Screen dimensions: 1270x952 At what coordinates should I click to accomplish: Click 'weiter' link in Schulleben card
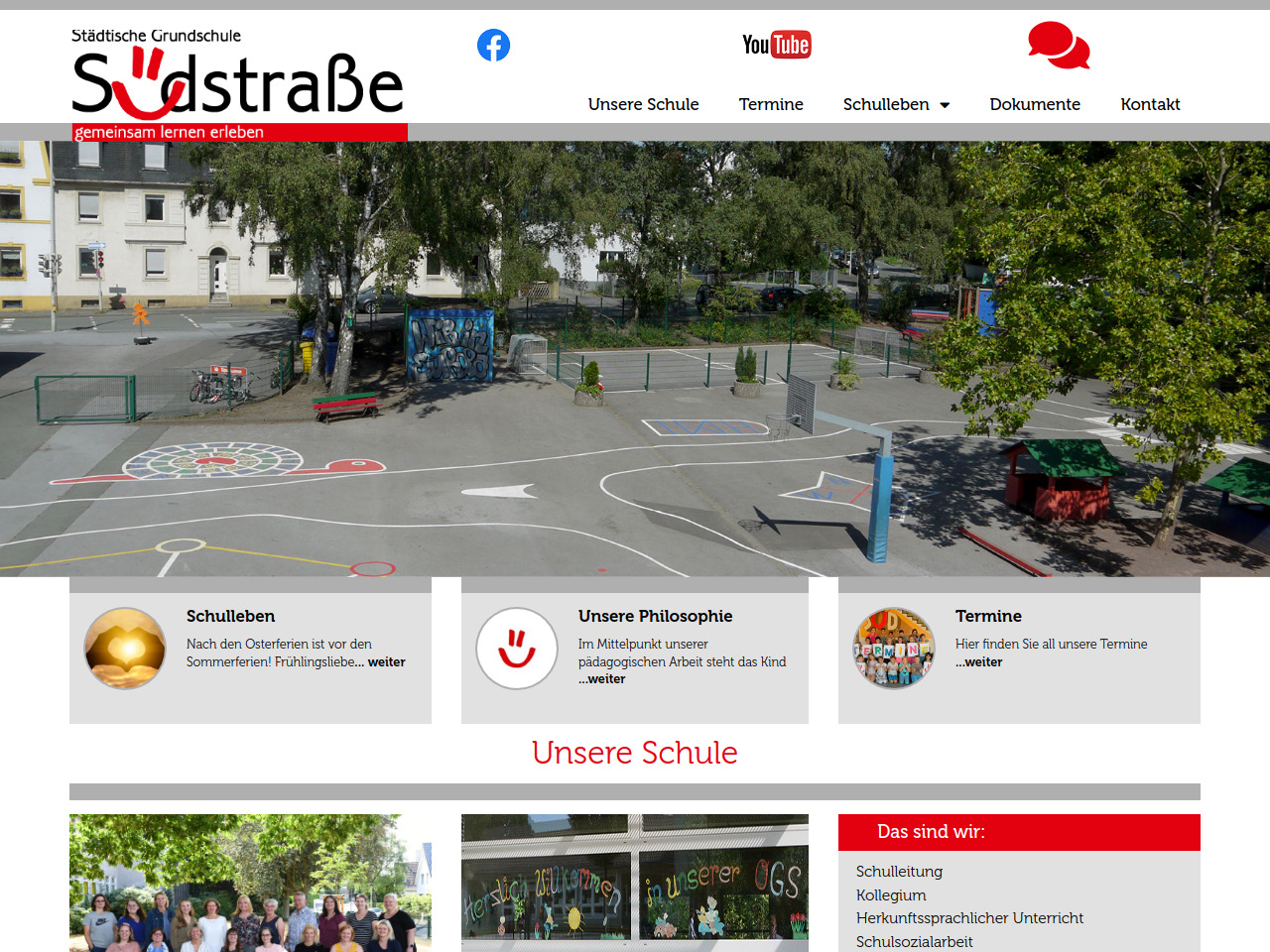coord(386,662)
